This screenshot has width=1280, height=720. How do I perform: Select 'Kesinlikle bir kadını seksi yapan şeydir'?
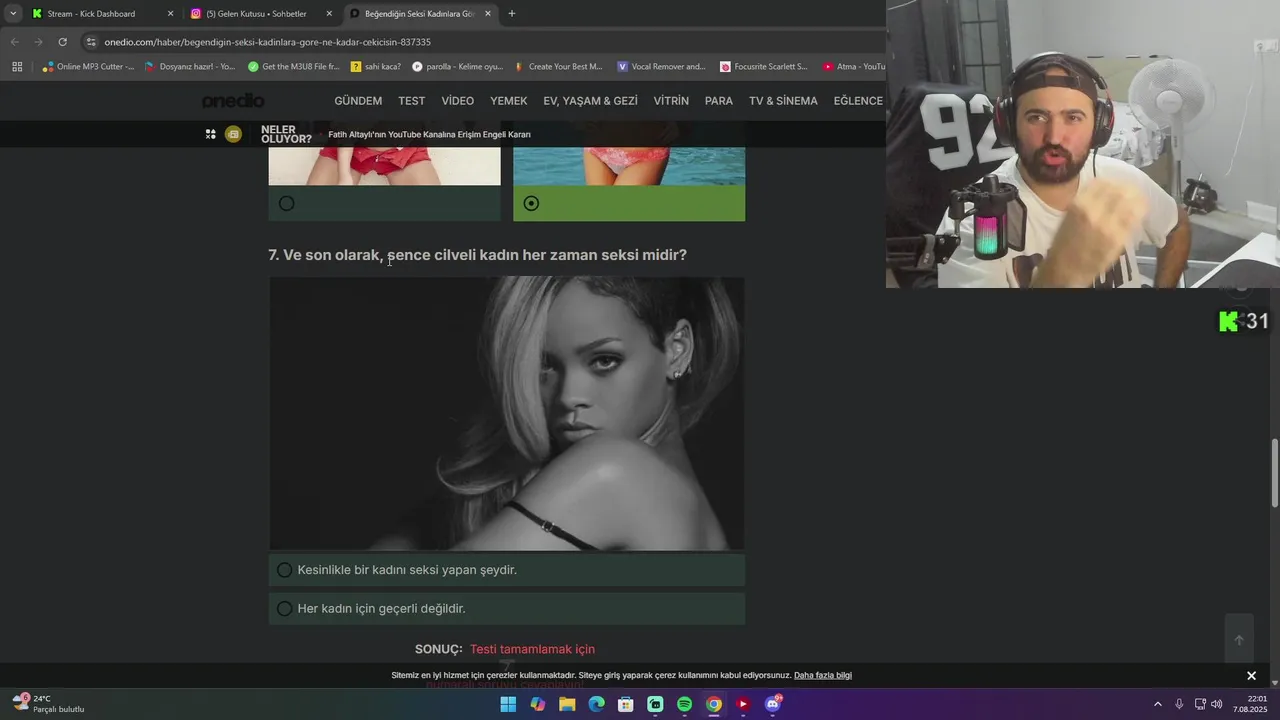click(507, 570)
